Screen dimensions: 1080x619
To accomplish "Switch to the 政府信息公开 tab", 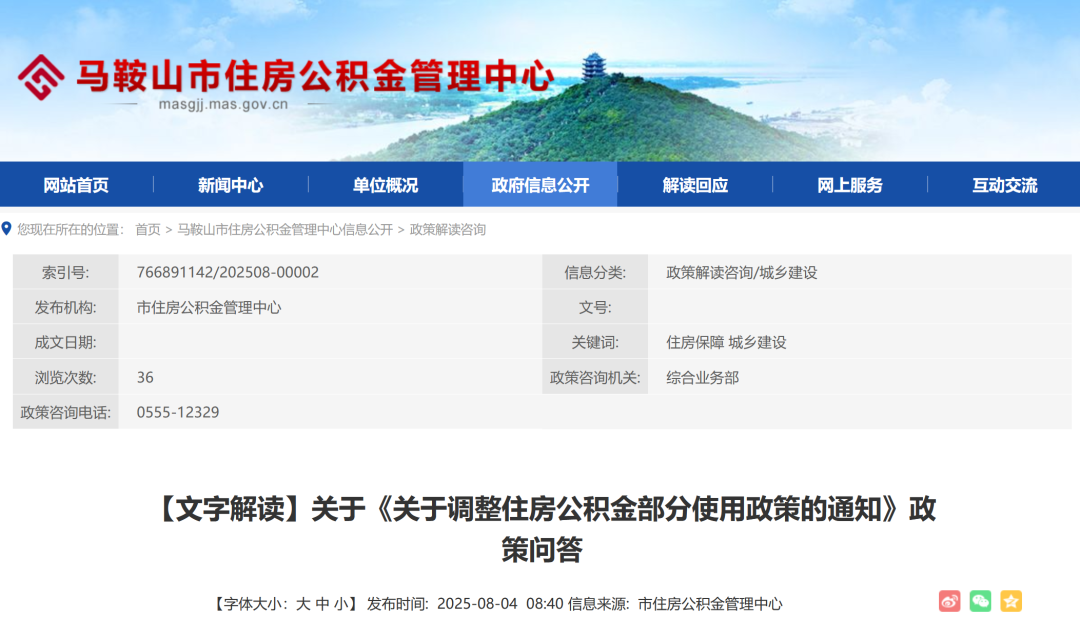I will point(541,184).
